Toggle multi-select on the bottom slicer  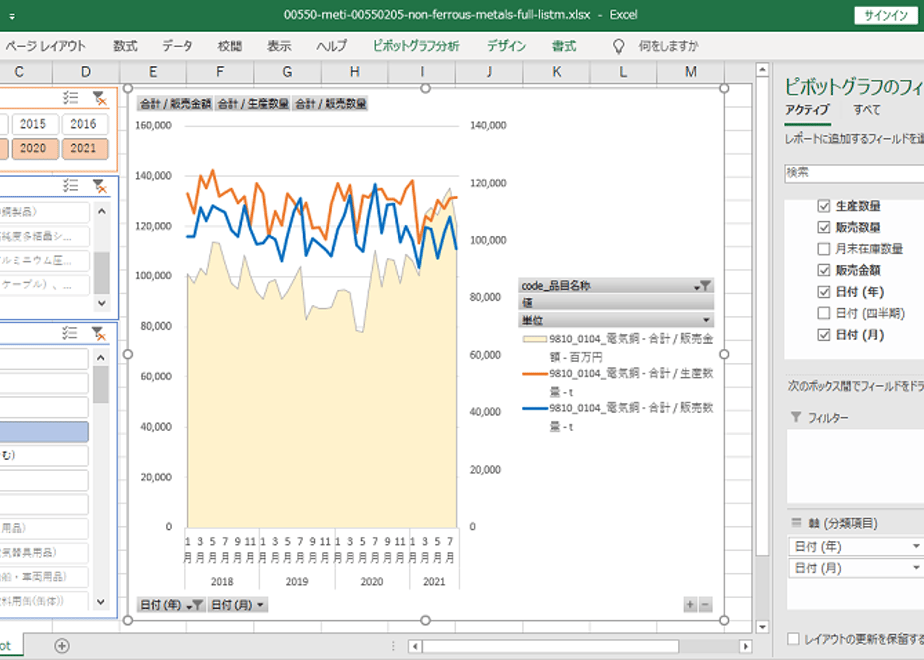click(70, 332)
